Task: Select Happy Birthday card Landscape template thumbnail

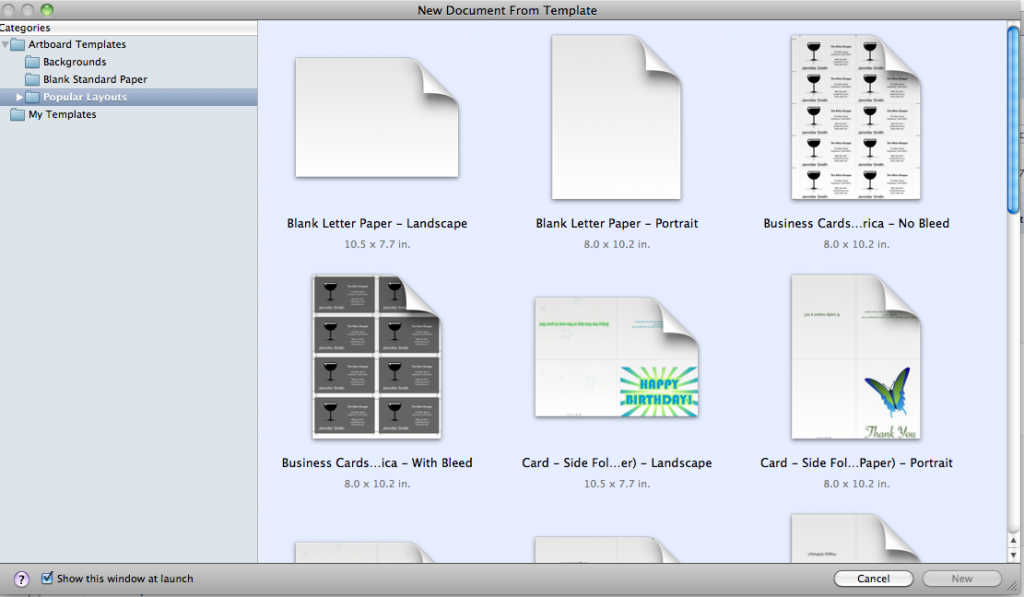Action: 616,357
